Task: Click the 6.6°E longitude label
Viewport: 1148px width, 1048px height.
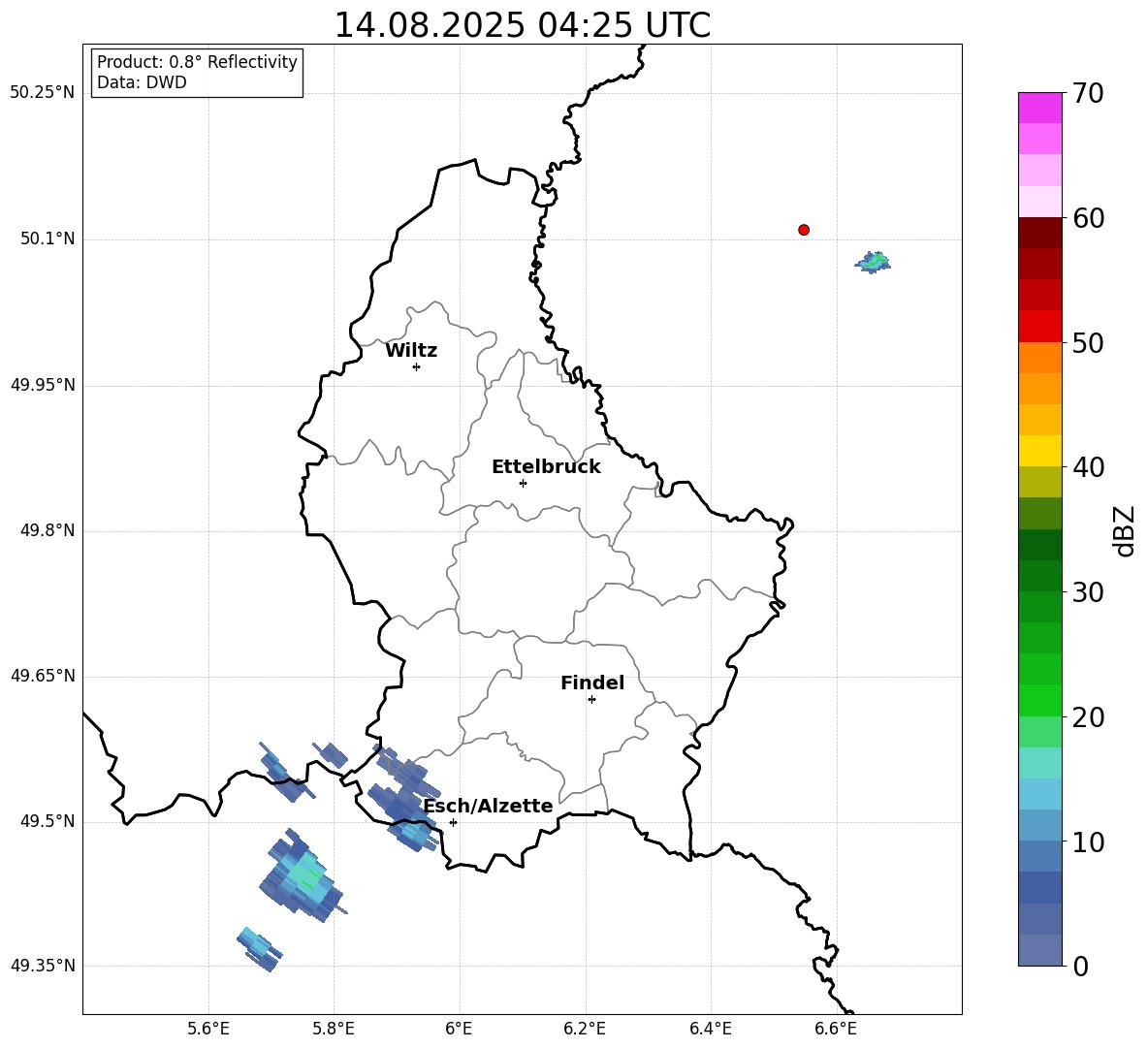Action: click(x=836, y=1029)
